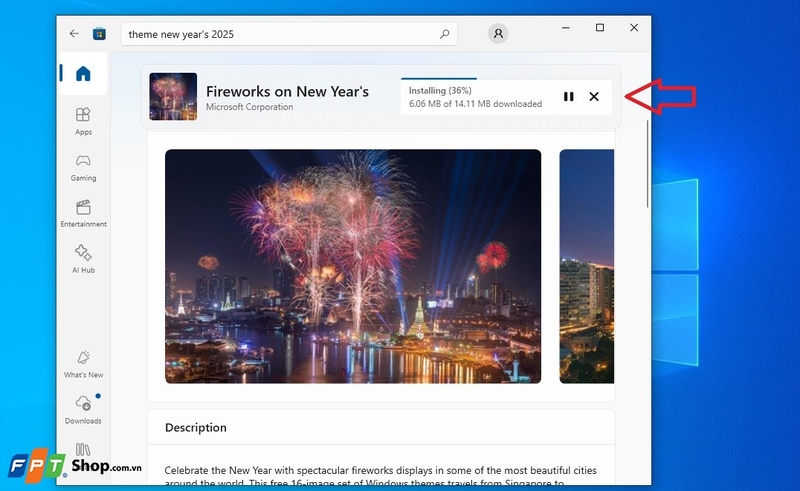800x491 pixels.
Task: Click the magnifier search icon
Action: pyautogui.click(x=444, y=34)
